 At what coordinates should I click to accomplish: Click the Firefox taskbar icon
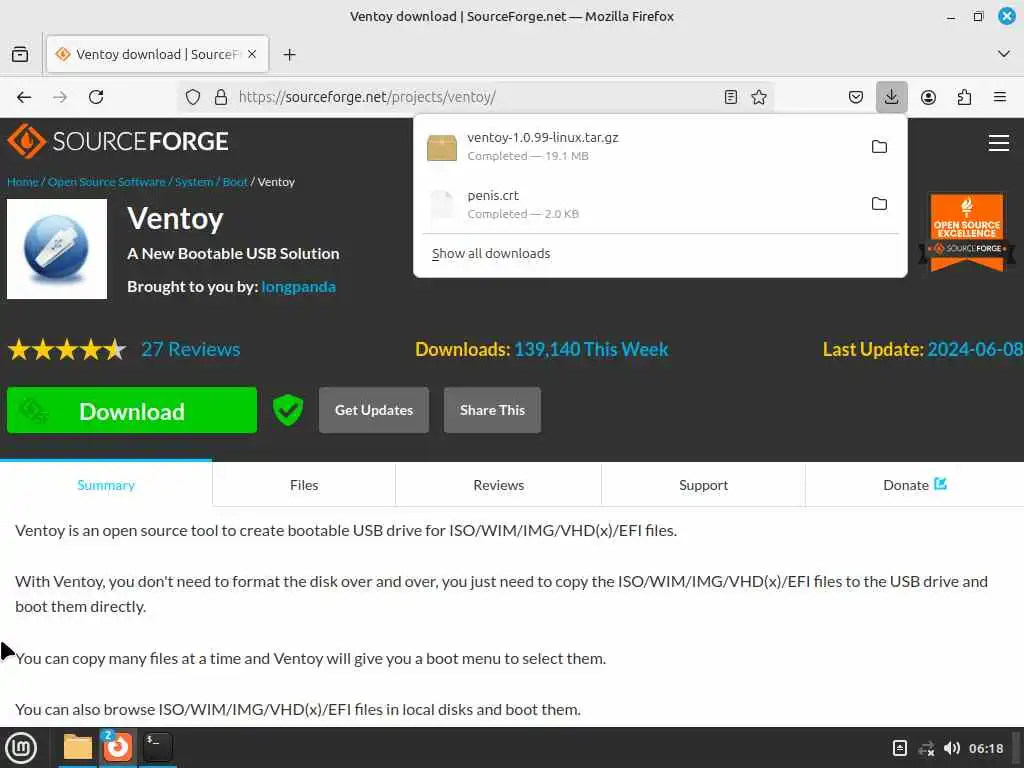pos(118,747)
